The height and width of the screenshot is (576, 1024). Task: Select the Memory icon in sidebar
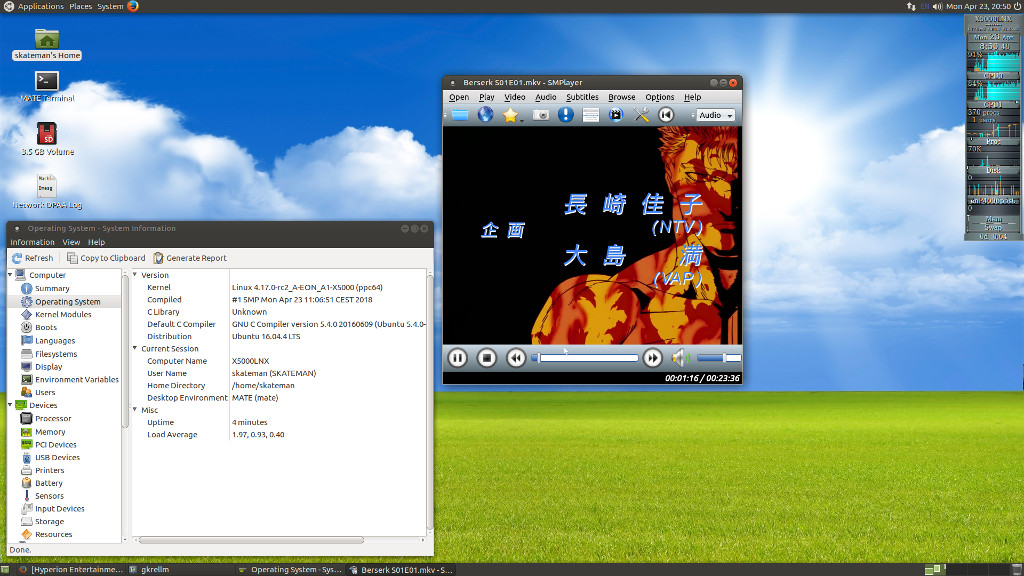click(27, 432)
